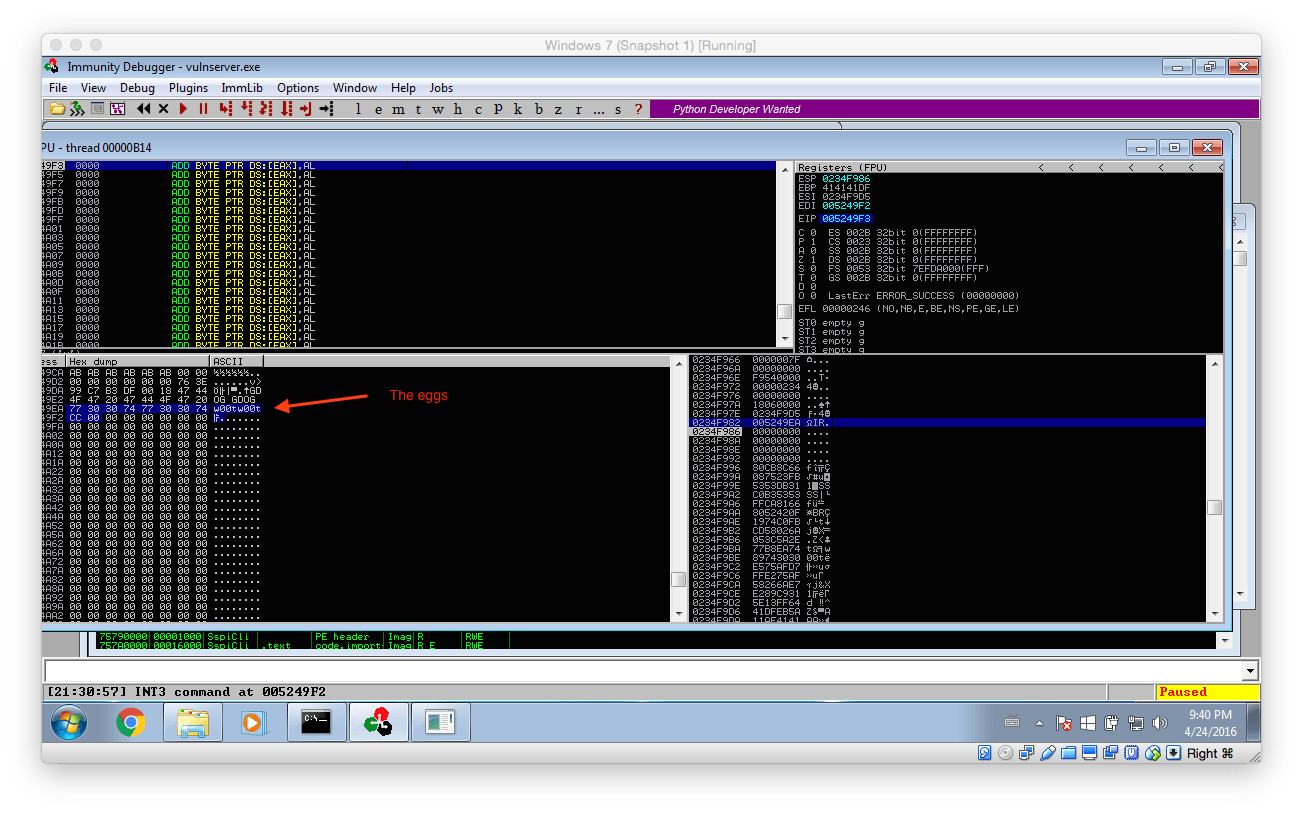The width and height of the screenshot is (1303, 813).
Task: Pause execution with the red pause icon
Action: 203,109
